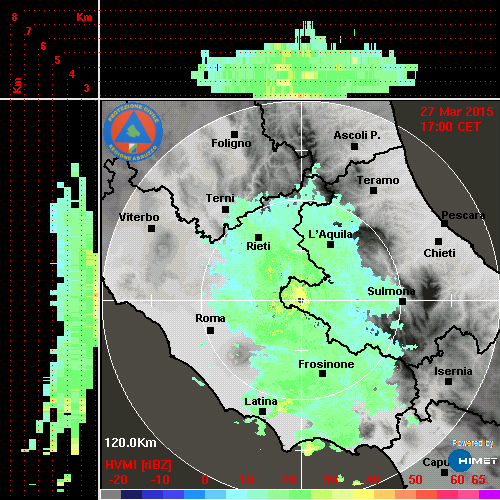Click the Latina city marker square

262,411
